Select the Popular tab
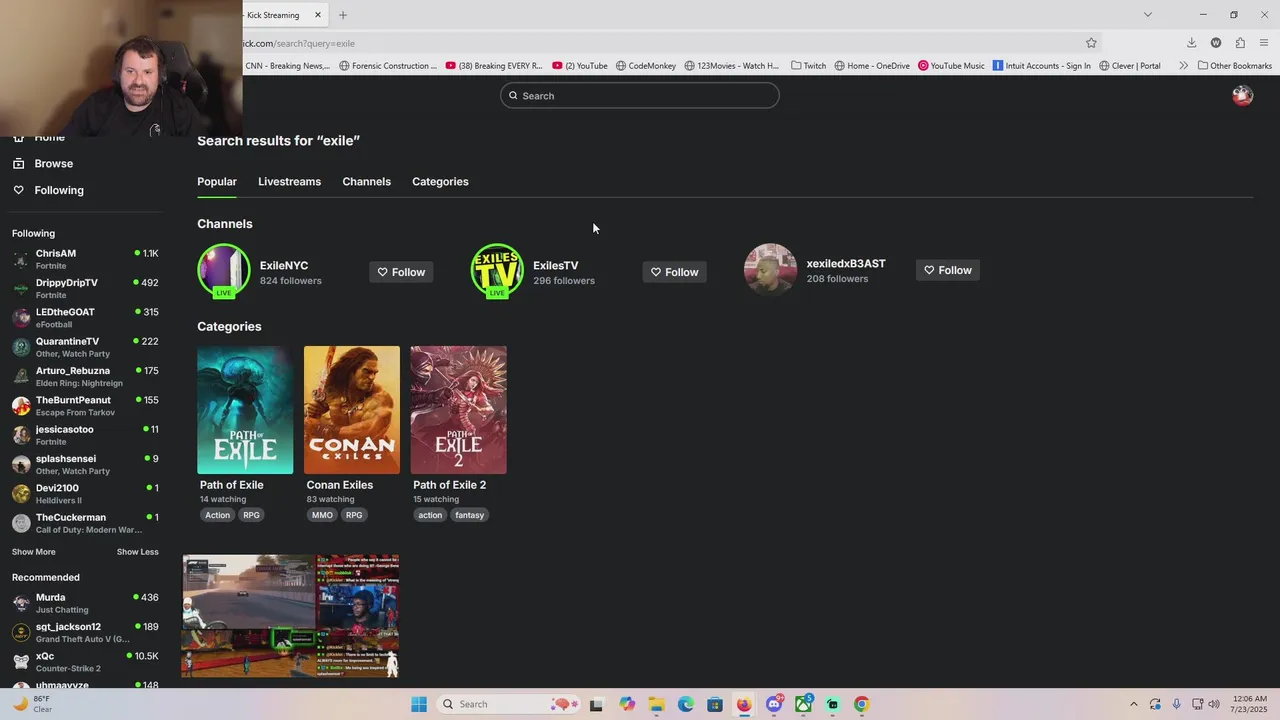Image resolution: width=1280 pixels, height=720 pixels. coord(217,182)
